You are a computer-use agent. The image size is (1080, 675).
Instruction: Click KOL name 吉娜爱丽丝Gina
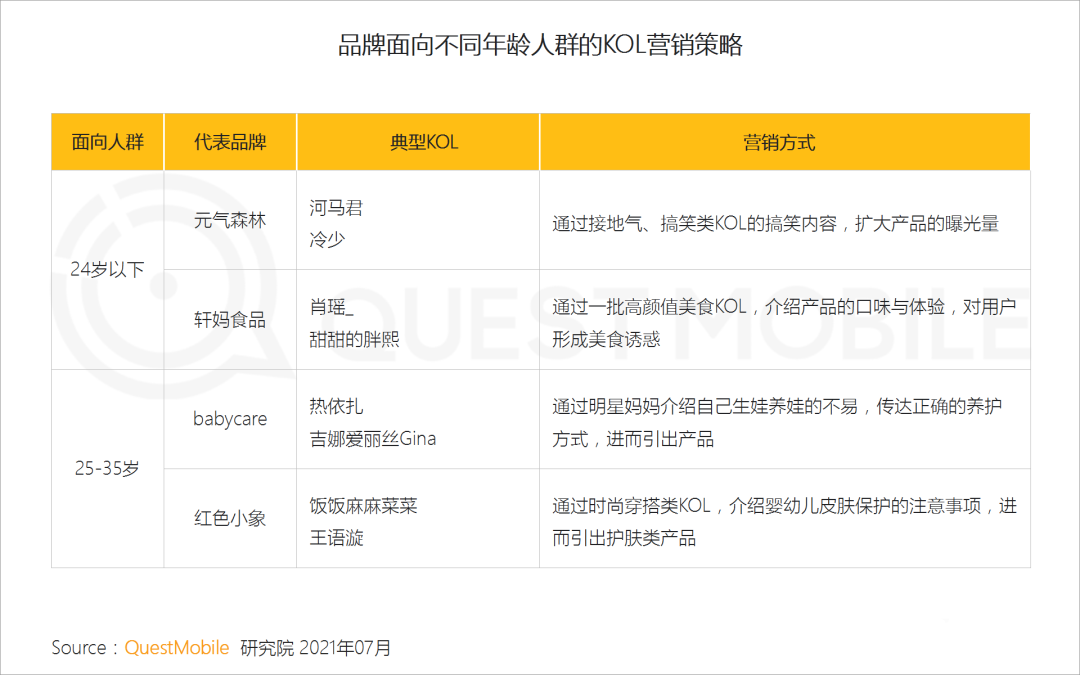pyautogui.click(x=373, y=438)
